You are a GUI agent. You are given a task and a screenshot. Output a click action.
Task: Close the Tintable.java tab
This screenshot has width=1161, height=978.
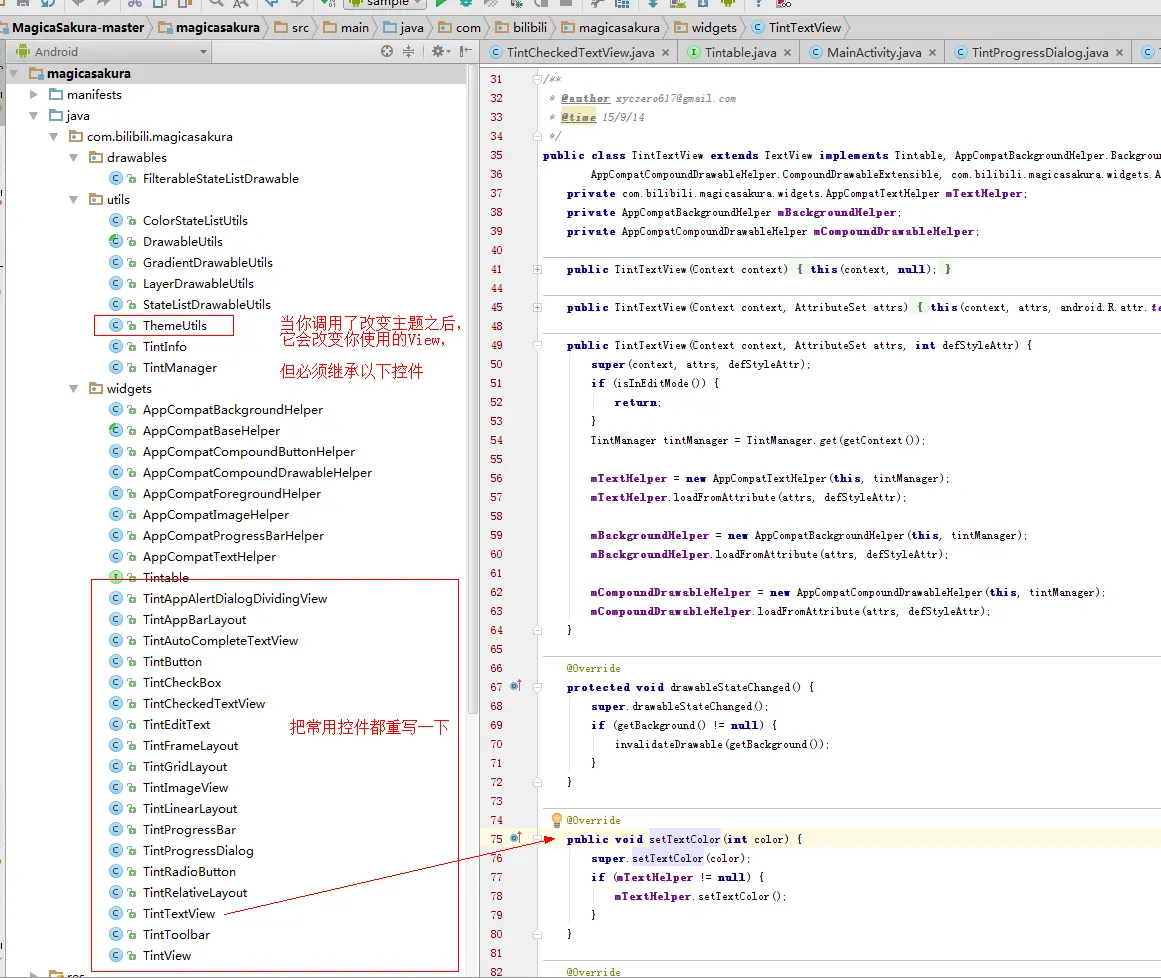787,53
